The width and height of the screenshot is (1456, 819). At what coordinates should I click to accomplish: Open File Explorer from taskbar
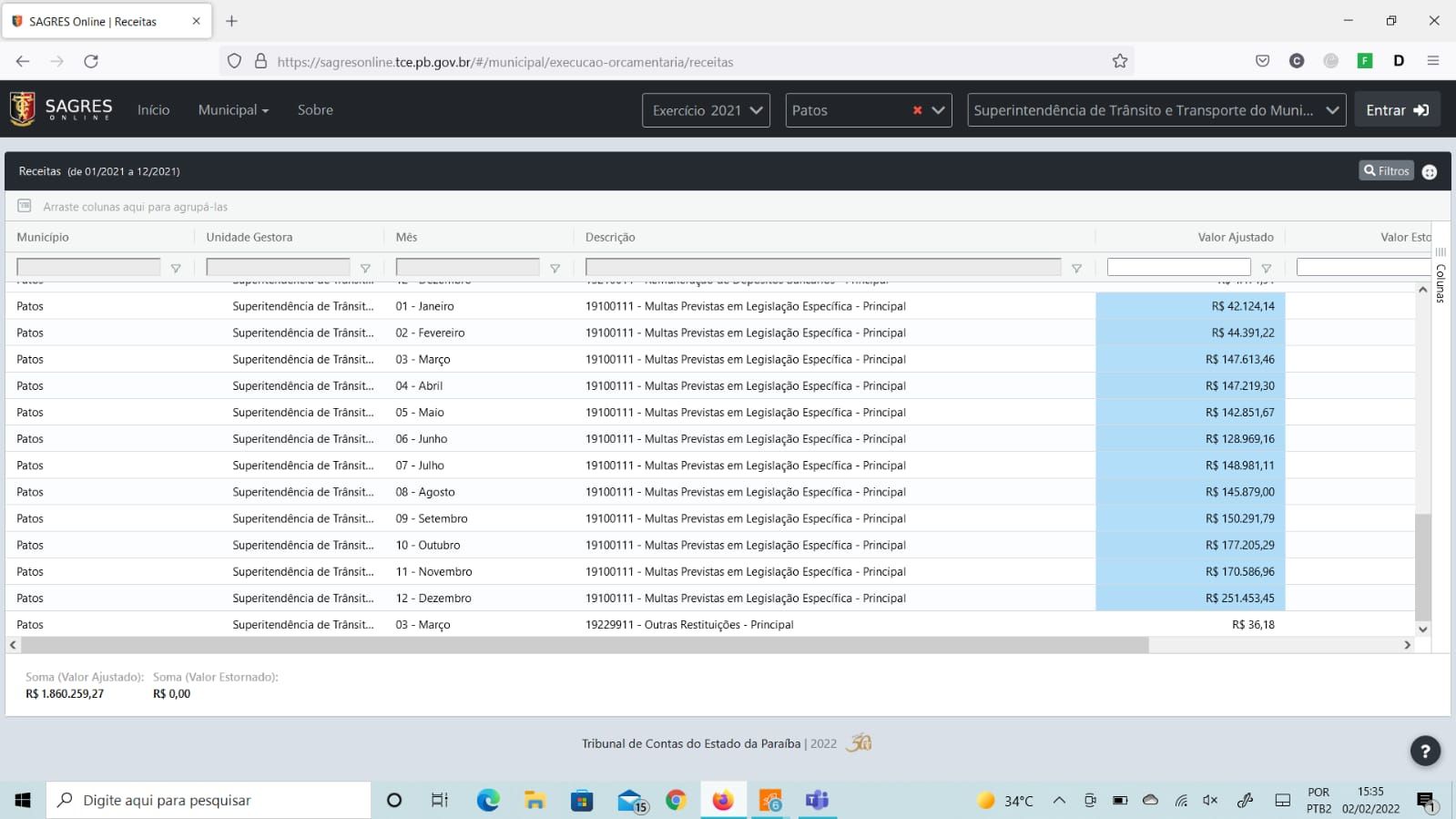pyautogui.click(x=535, y=800)
